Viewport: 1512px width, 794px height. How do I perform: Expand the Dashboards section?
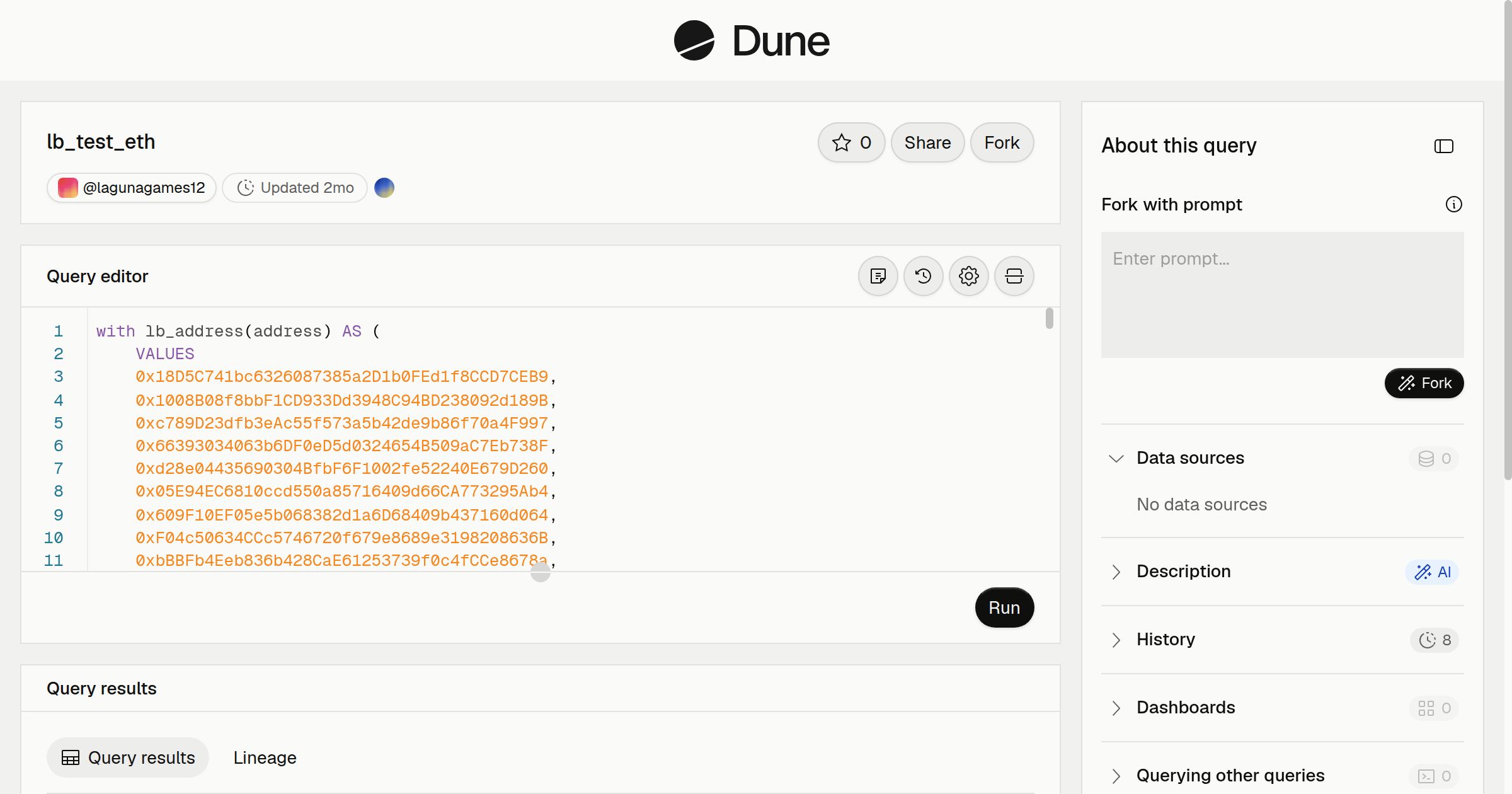[1116, 708]
